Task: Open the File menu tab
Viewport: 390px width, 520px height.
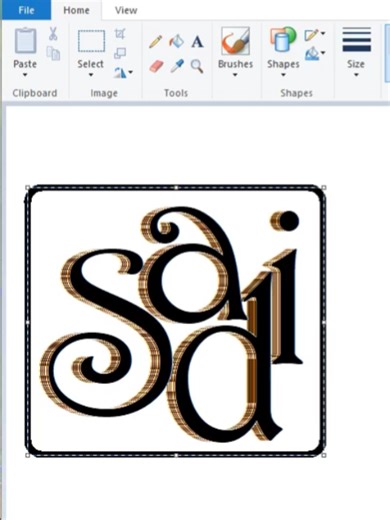Action: [26, 10]
